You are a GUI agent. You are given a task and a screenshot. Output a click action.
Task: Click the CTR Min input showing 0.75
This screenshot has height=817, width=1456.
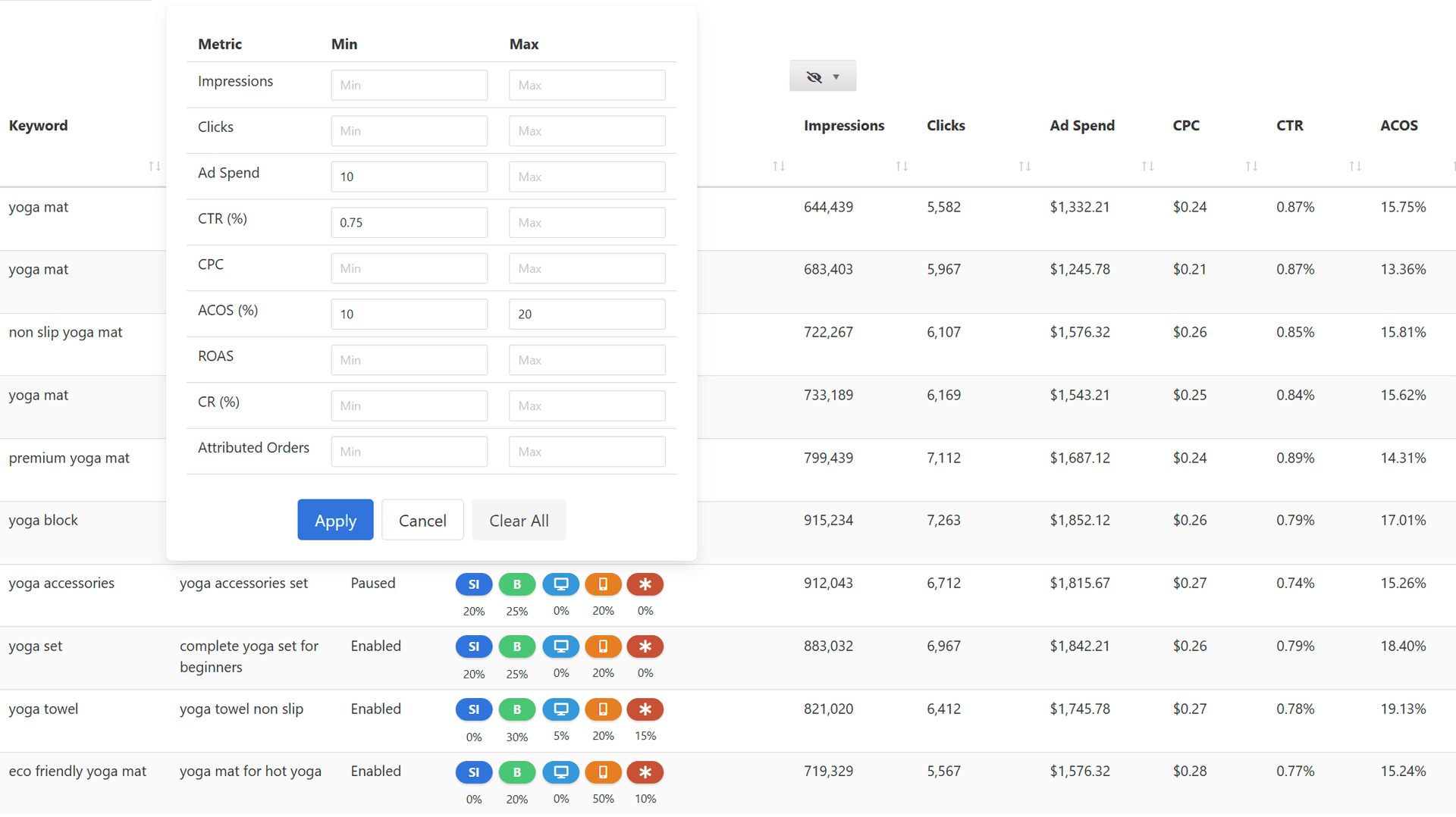(409, 222)
